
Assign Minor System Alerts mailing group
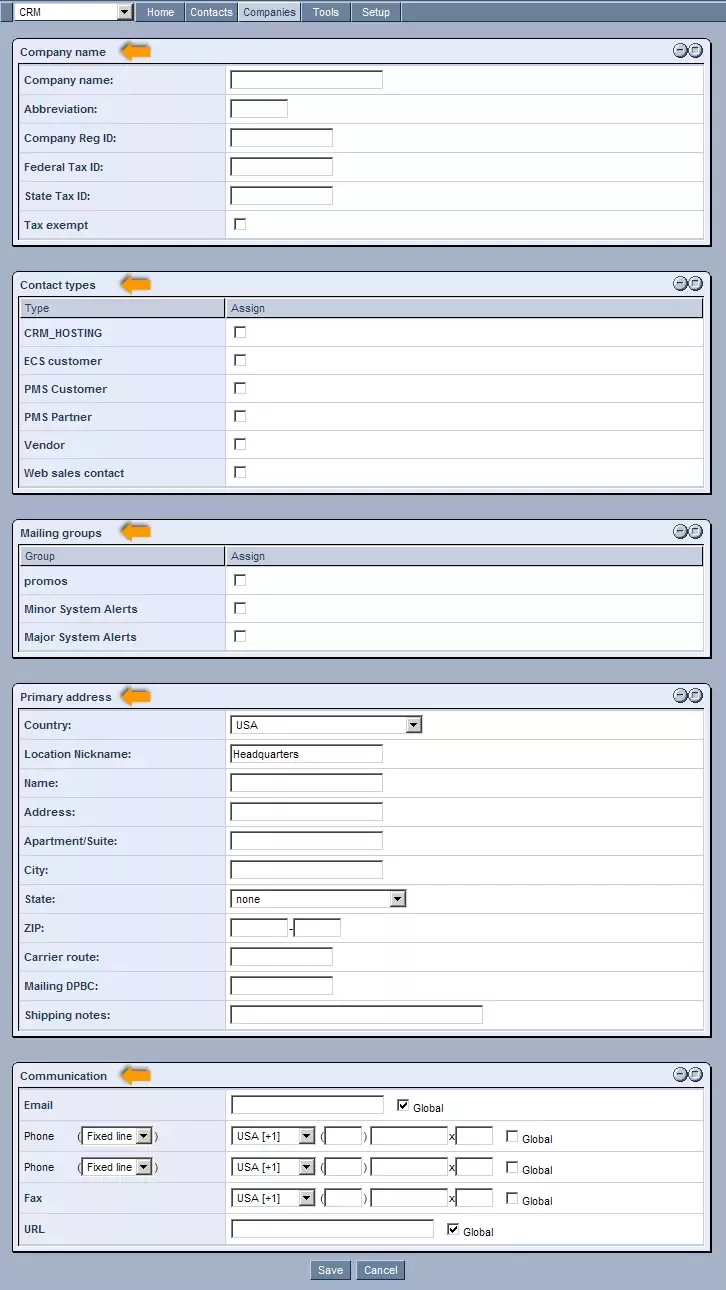[x=240, y=608]
